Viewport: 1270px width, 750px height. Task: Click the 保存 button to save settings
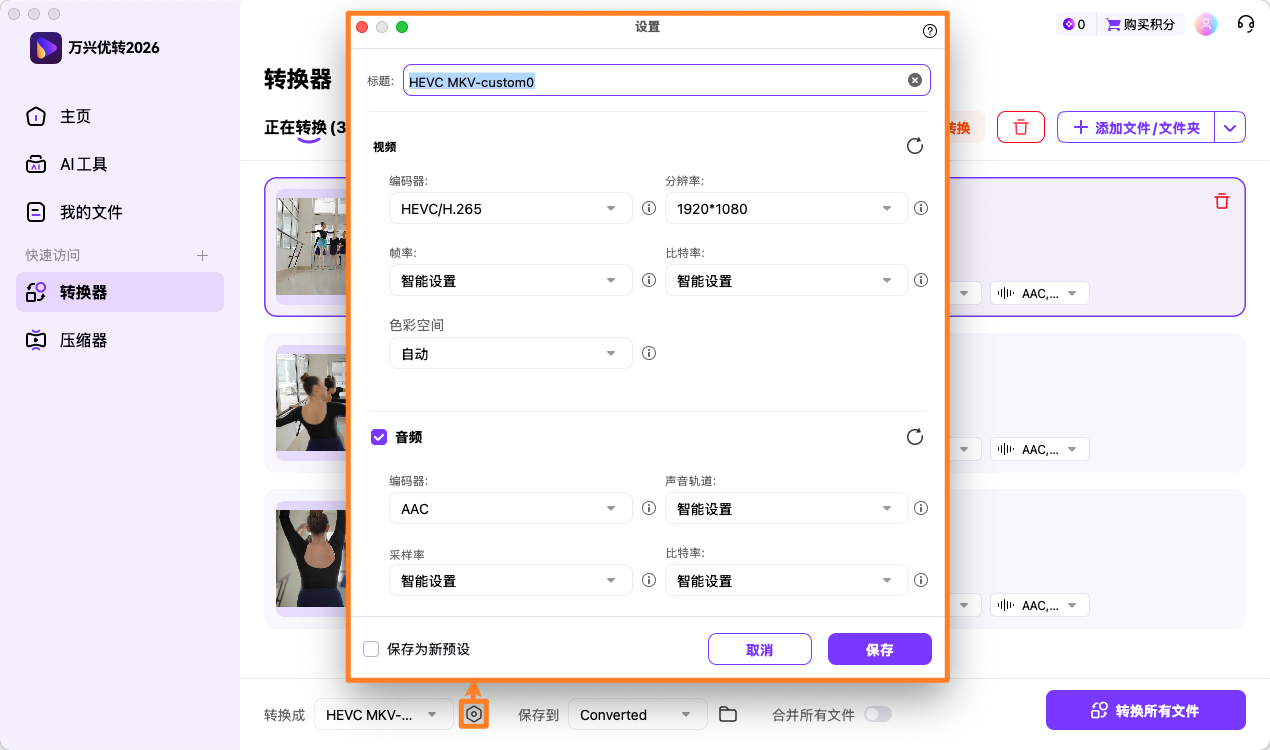click(x=879, y=648)
